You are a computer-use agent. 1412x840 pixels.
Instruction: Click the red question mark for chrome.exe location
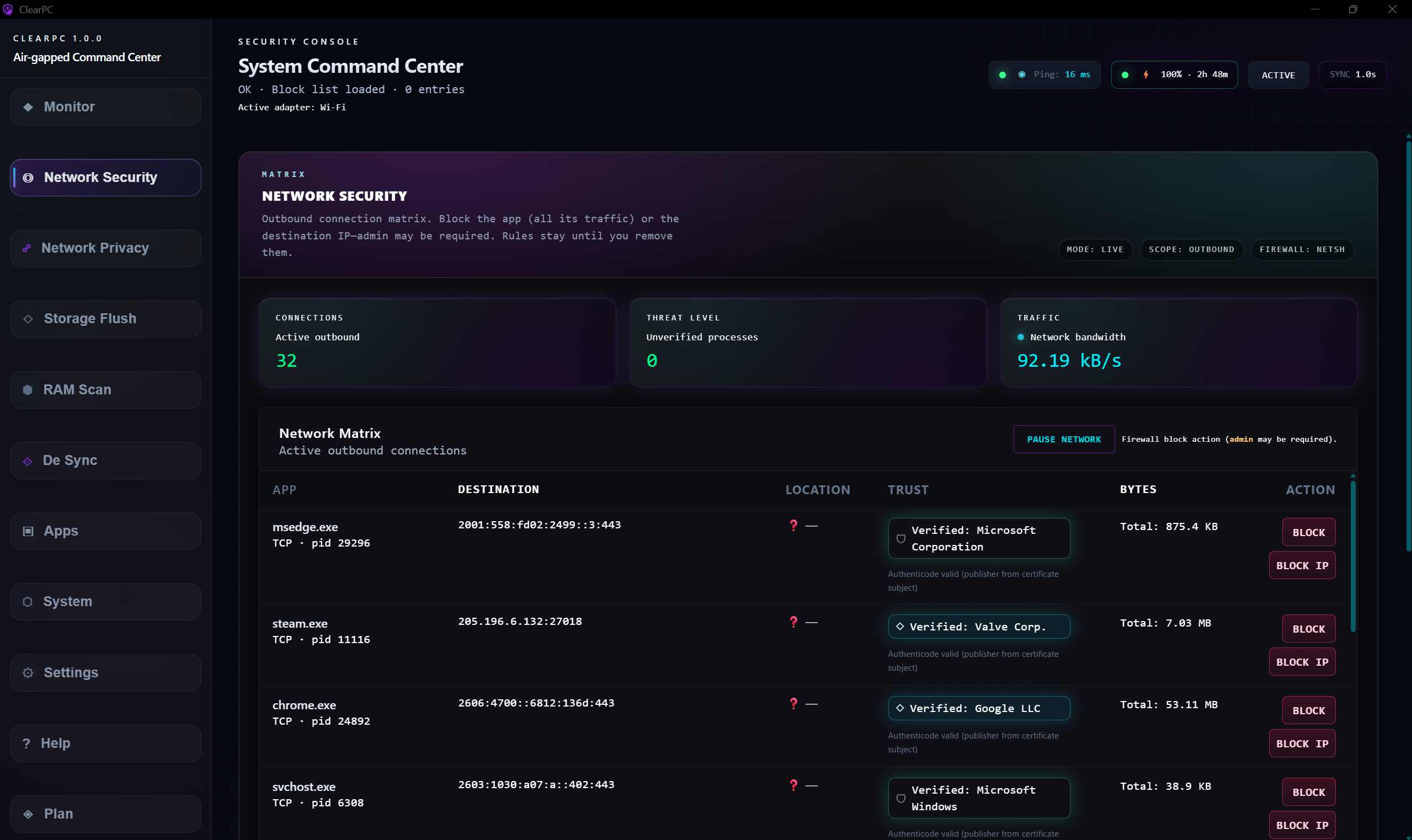pyautogui.click(x=794, y=704)
